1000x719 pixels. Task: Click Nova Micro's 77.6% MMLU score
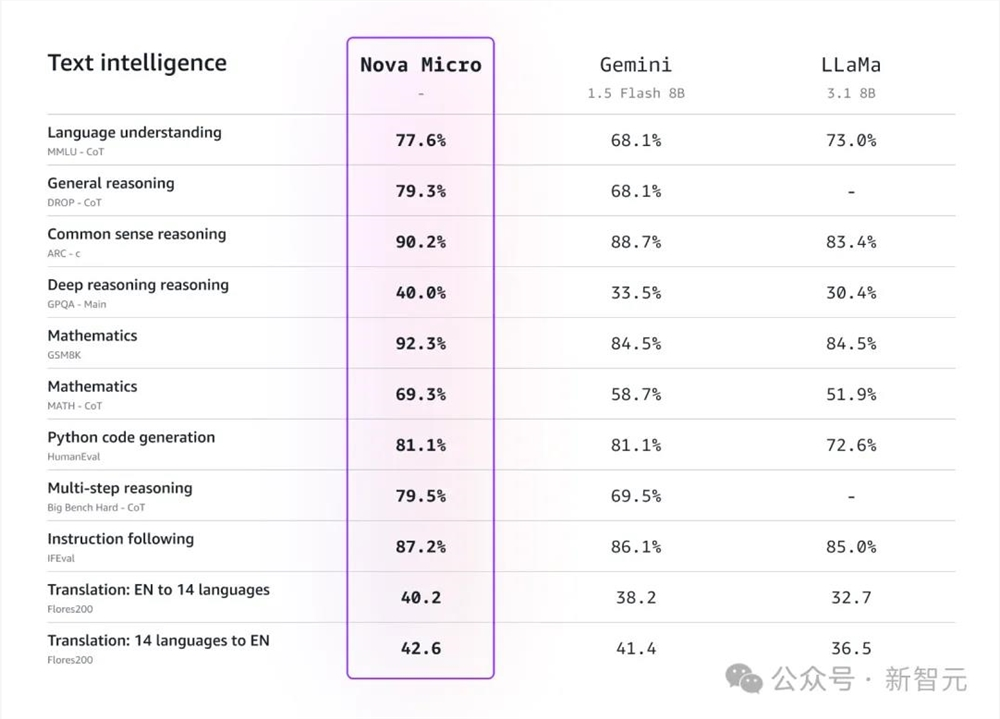(421, 140)
